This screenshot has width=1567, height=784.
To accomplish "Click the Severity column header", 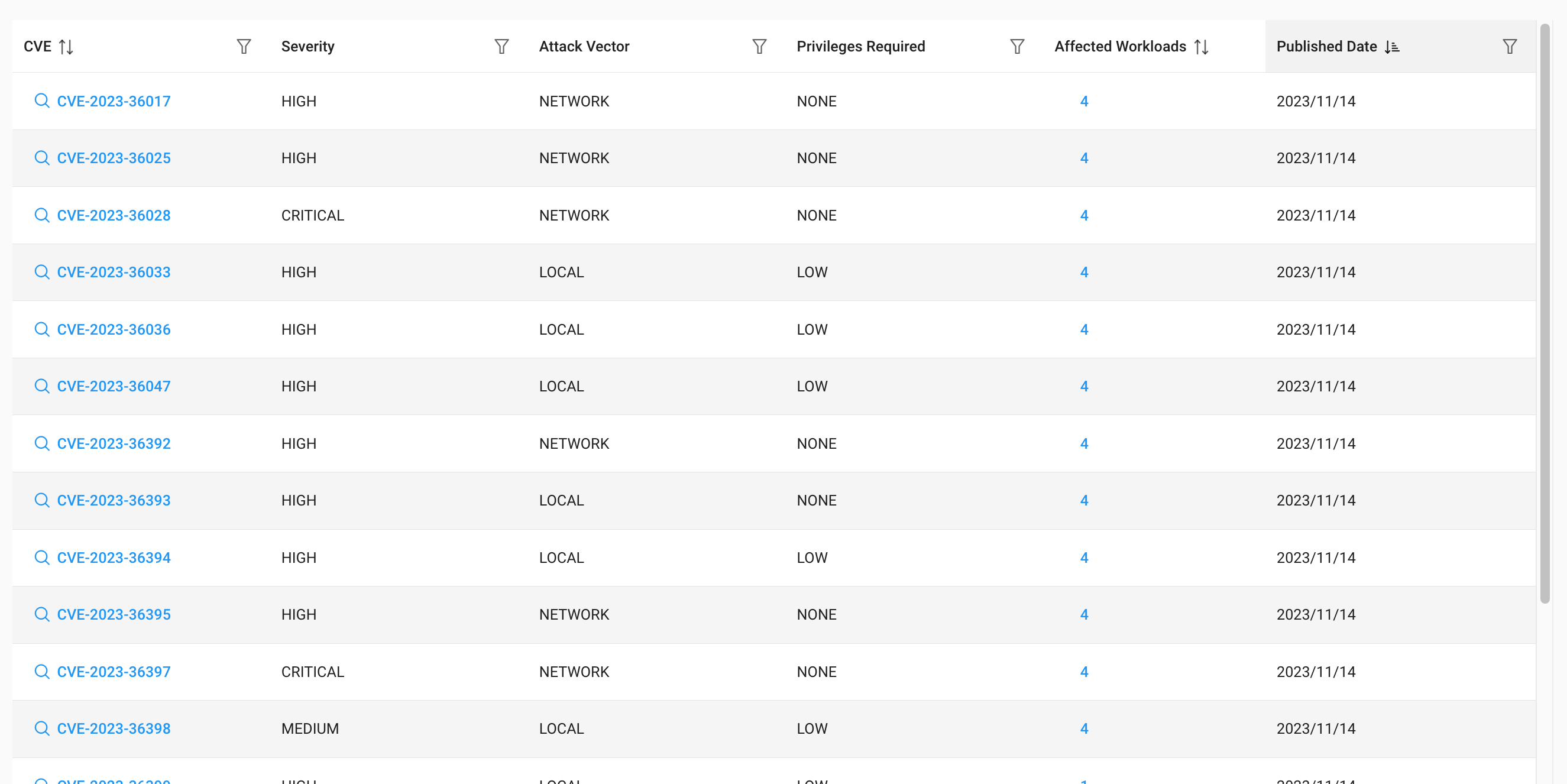I will pyautogui.click(x=308, y=46).
